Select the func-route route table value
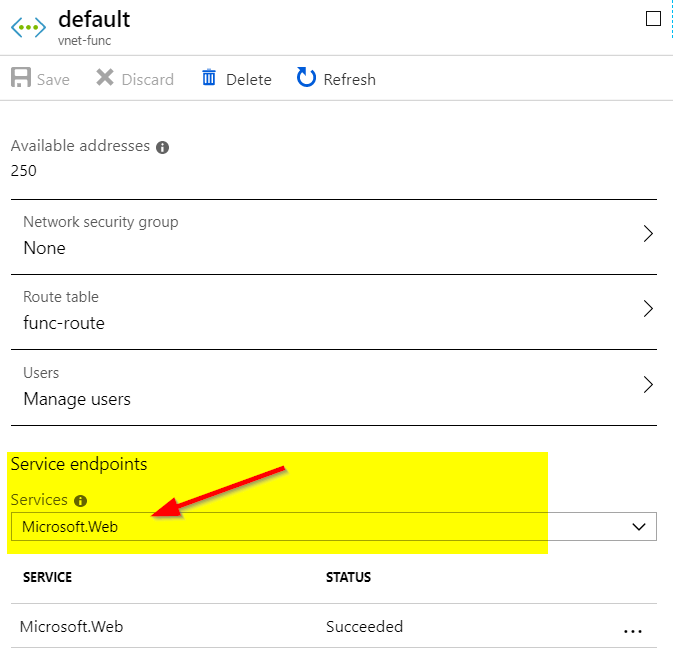Image resolution: width=673 pixels, height=669 pixels. [x=63, y=323]
